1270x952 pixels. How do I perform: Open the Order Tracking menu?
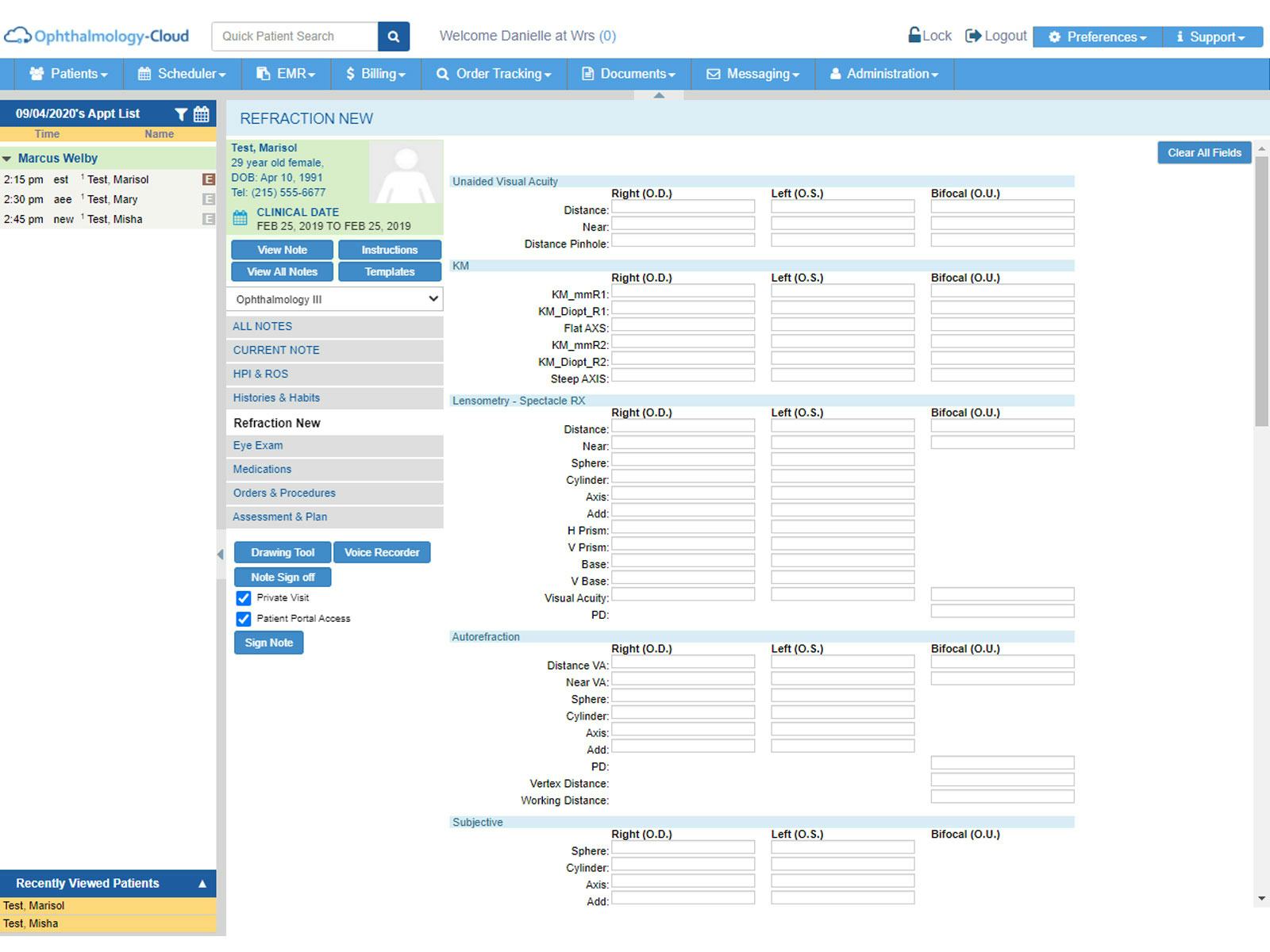pos(494,74)
